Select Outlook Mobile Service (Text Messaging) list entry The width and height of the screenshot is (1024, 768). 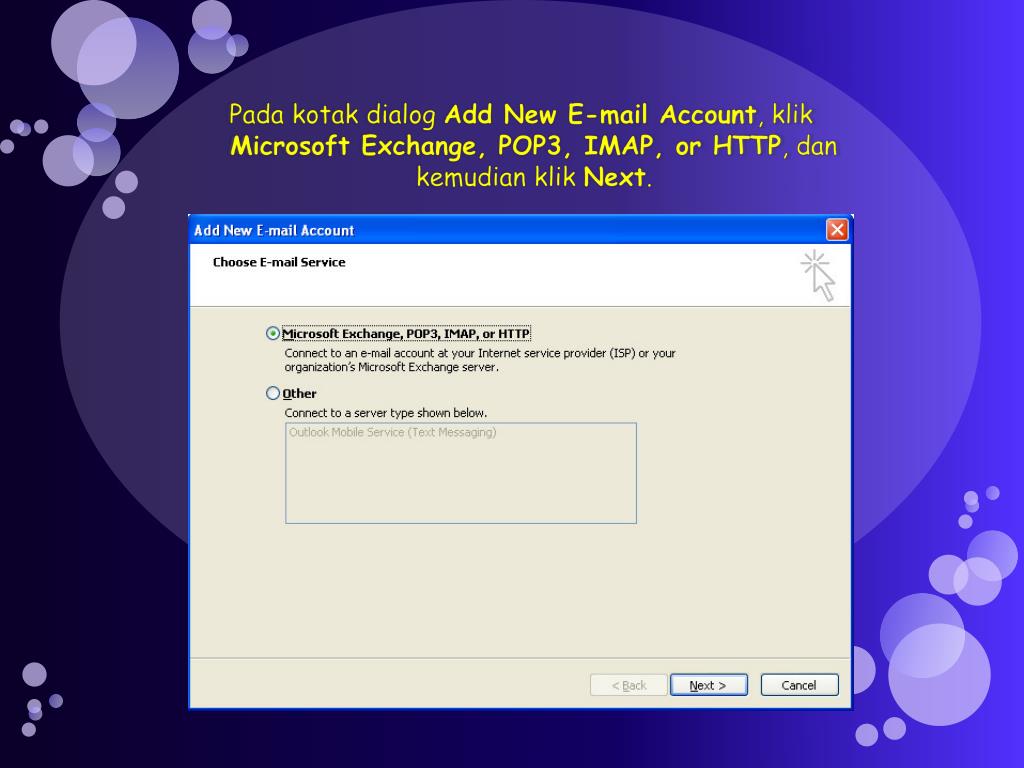(x=392, y=432)
